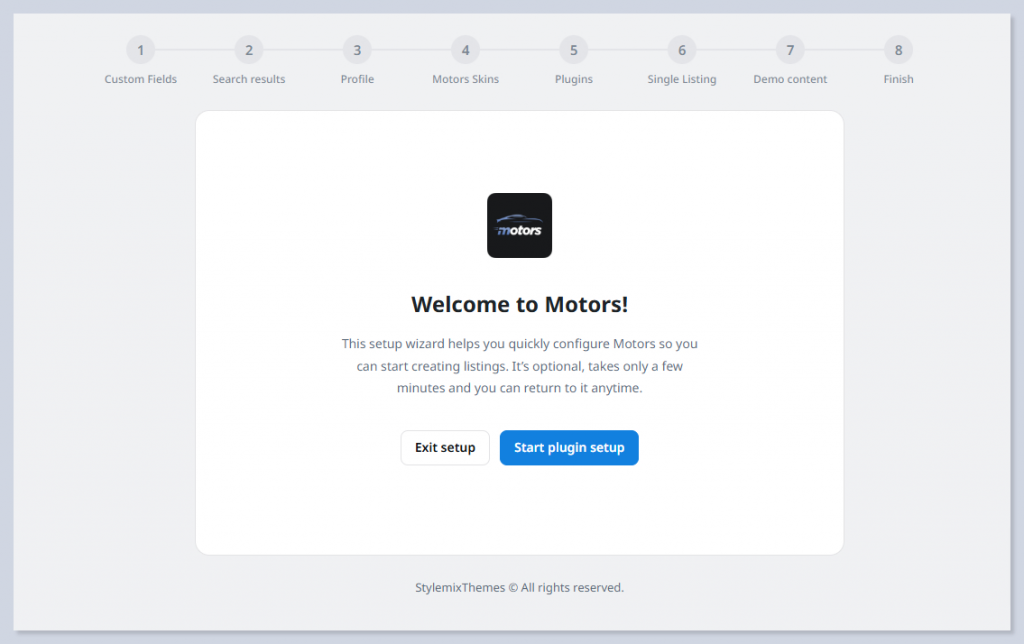Image resolution: width=1024 pixels, height=644 pixels.
Task: Go to step 5 circle indicator
Action: [573, 50]
